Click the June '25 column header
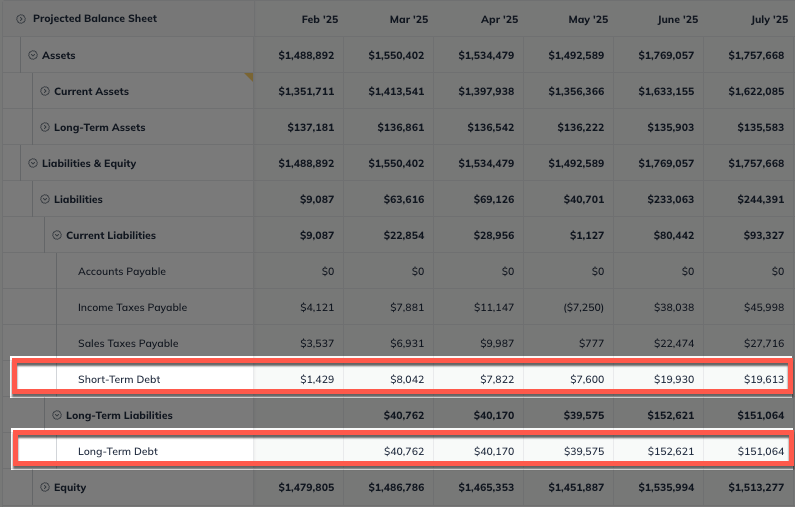Screen dimensions: 795x507 (x=678, y=19)
